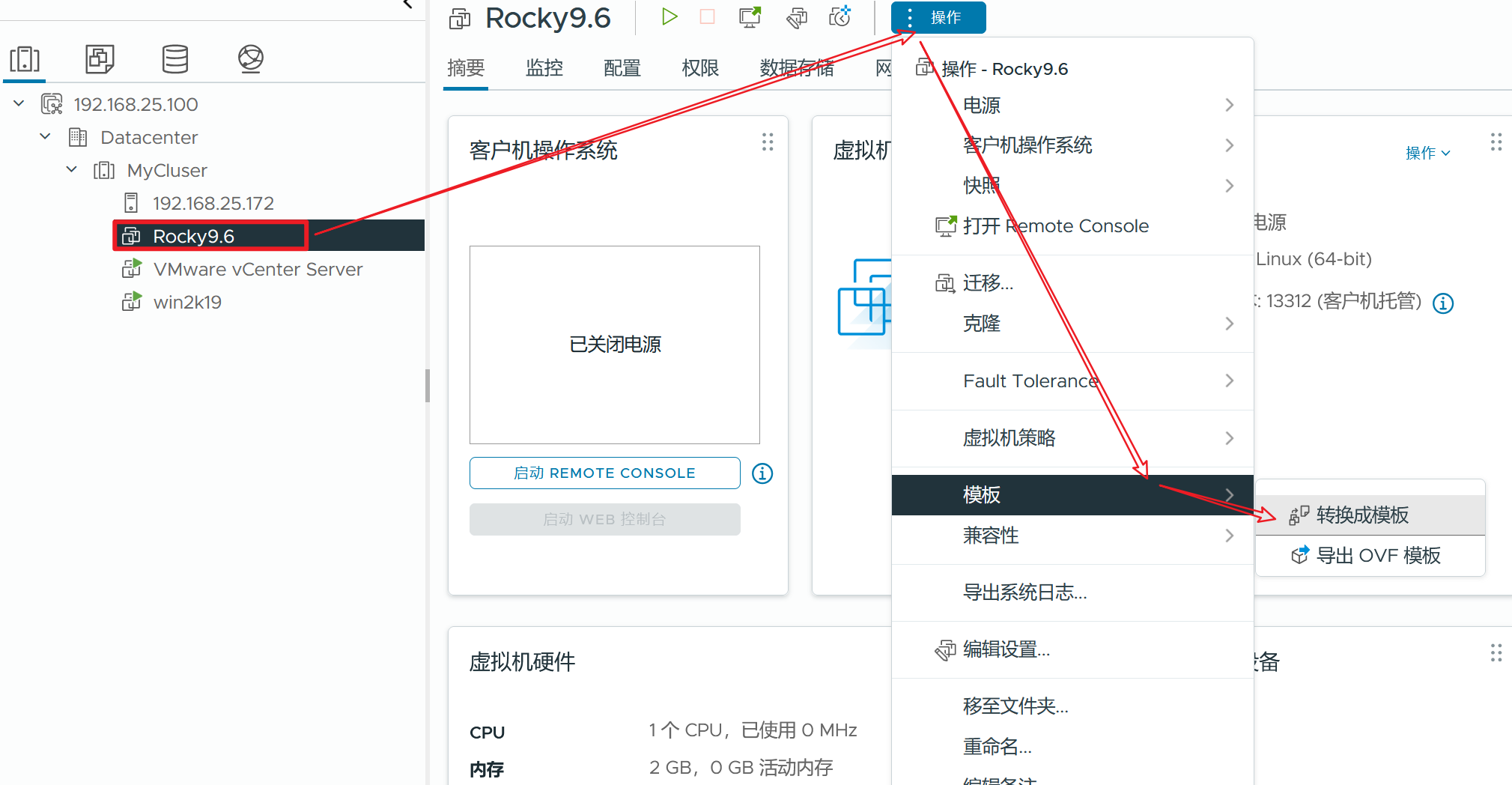Choose 重命名... from the menu
Screen dimensions: 1512x785
click(x=1072, y=747)
